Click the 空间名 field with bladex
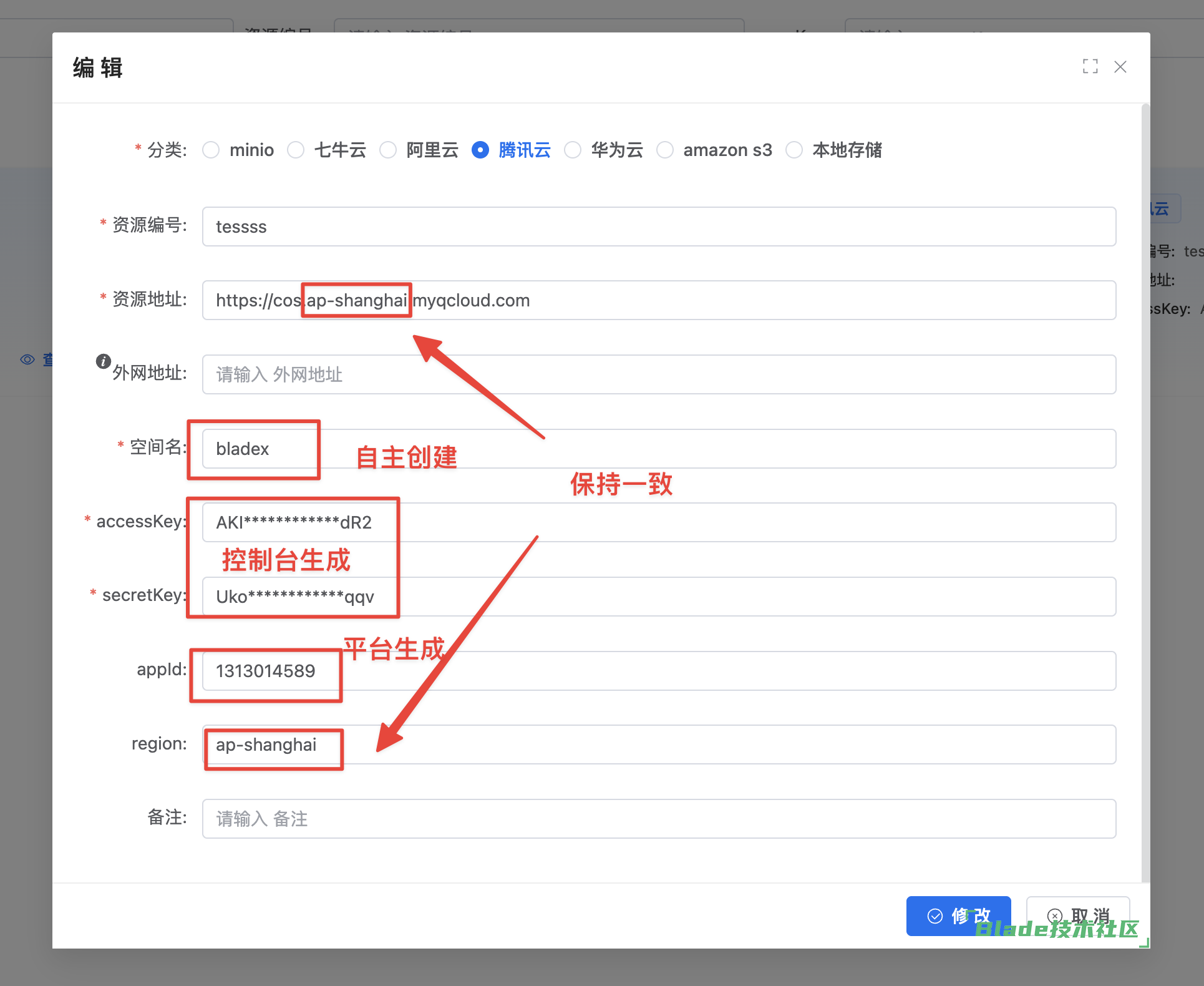Screen dimensions: 1204x986 [659, 449]
